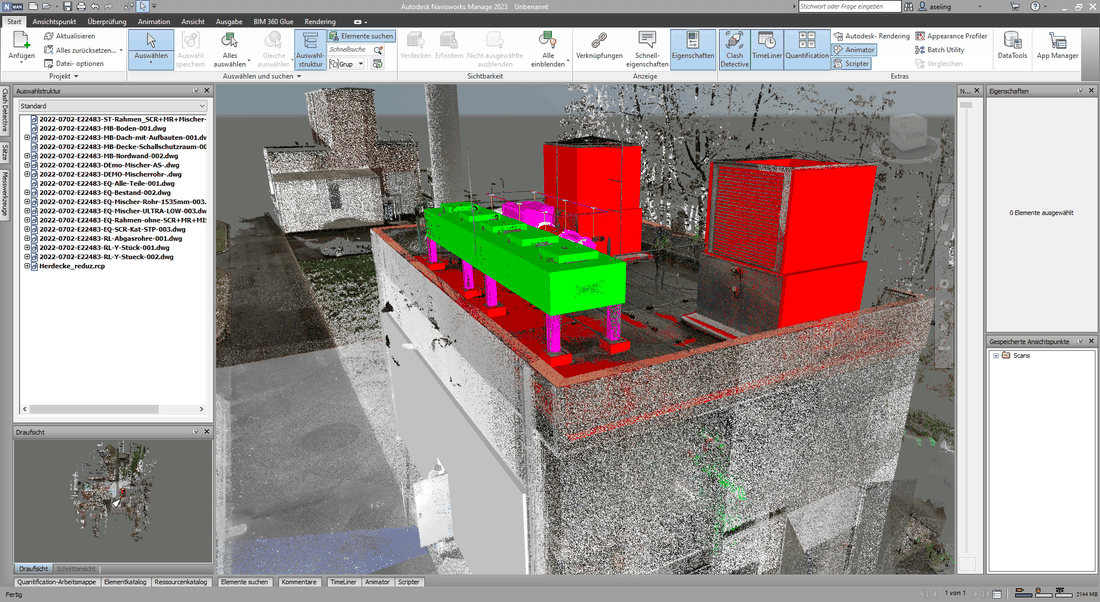Open the BIM 360 Glue tab

click(x=274, y=22)
